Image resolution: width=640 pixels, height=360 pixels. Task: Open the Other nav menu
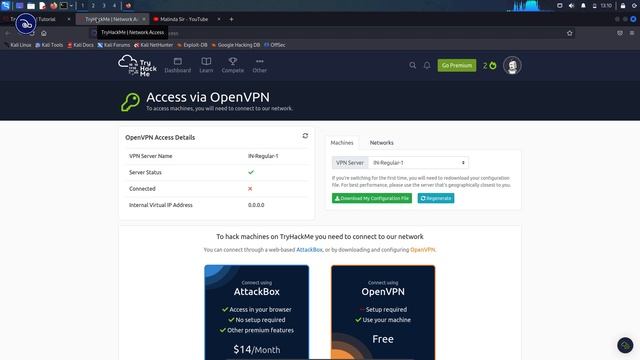[x=260, y=65]
